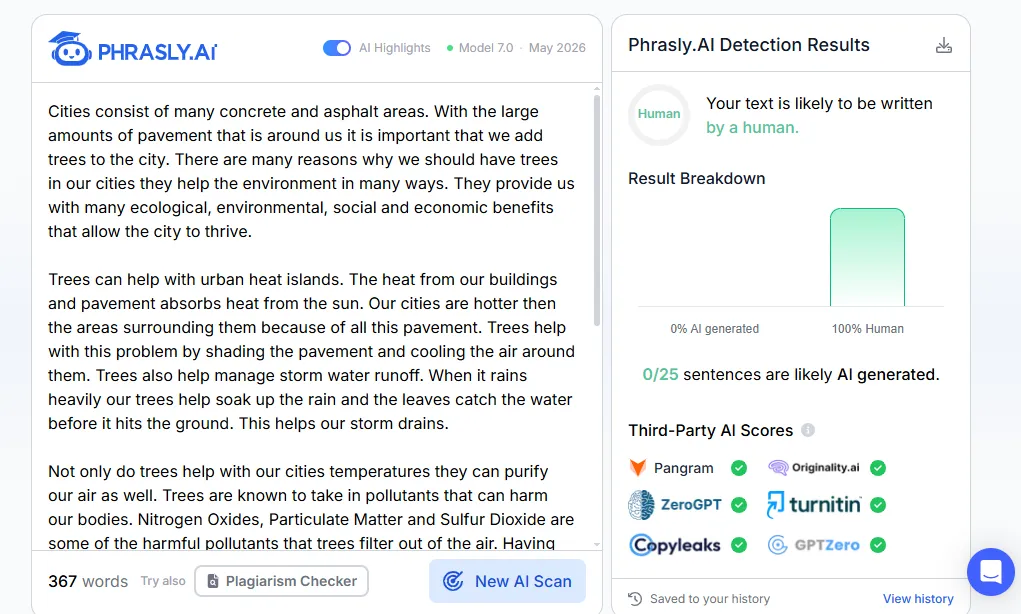Start a New AI Scan

(507, 581)
